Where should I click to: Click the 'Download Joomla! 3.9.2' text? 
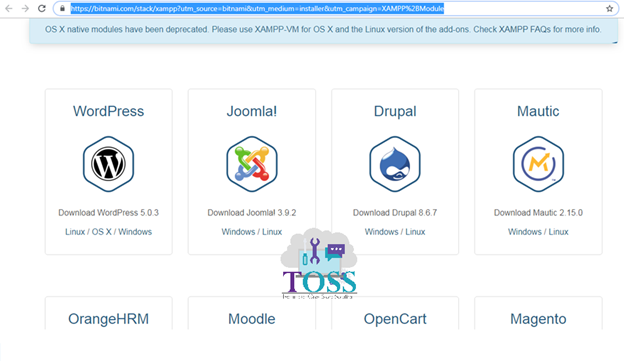(252, 213)
